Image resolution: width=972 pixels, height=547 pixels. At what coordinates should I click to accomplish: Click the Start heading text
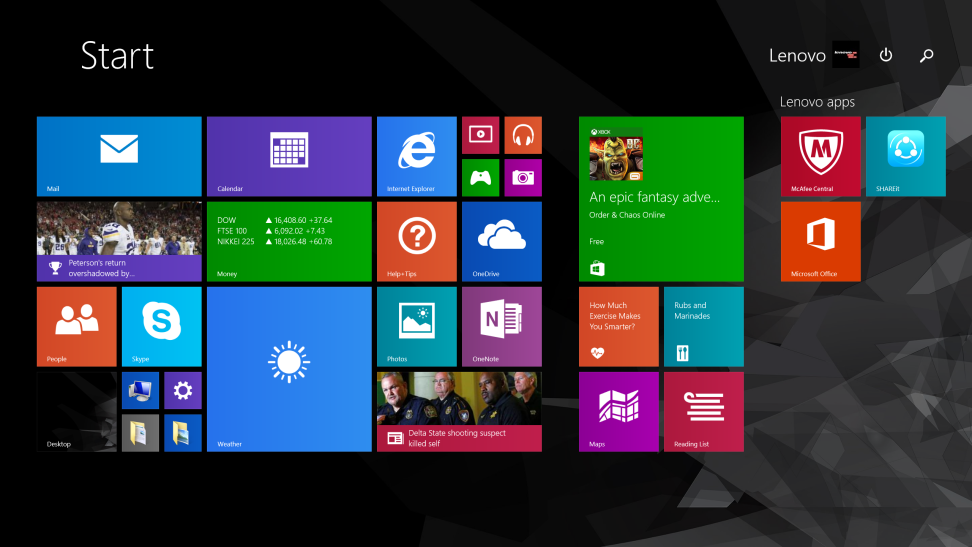coord(117,56)
